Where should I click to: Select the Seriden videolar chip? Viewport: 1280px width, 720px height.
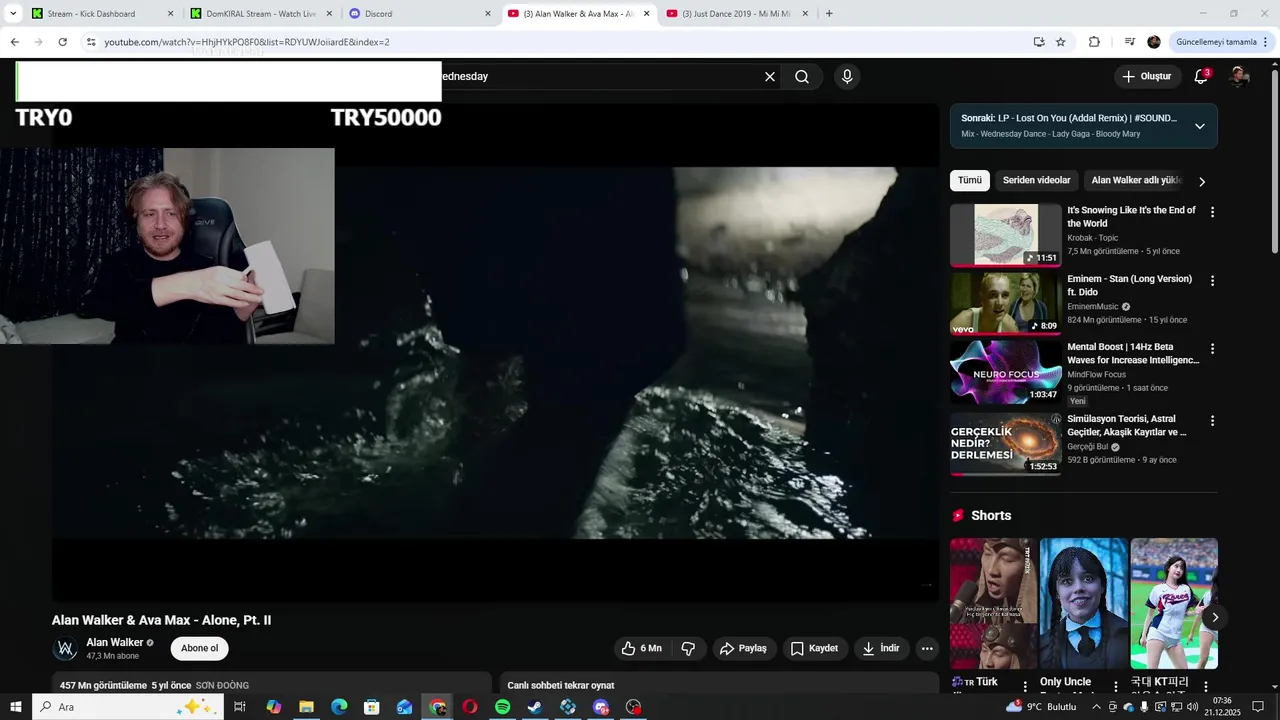click(x=1036, y=181)
